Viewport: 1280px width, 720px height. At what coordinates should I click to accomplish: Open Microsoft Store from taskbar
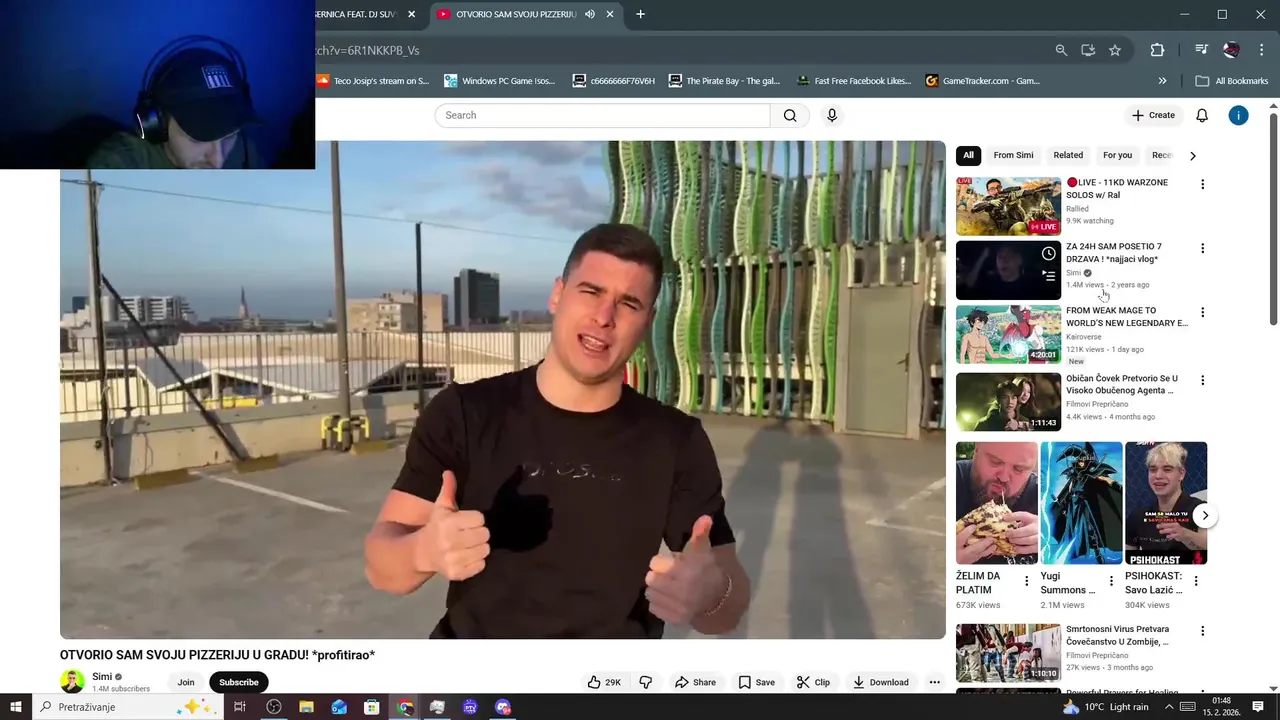[371, 707]
